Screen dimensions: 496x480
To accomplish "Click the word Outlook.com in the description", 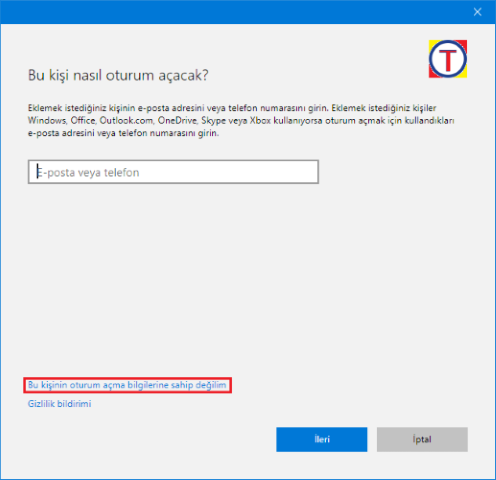I will [127, 120].
